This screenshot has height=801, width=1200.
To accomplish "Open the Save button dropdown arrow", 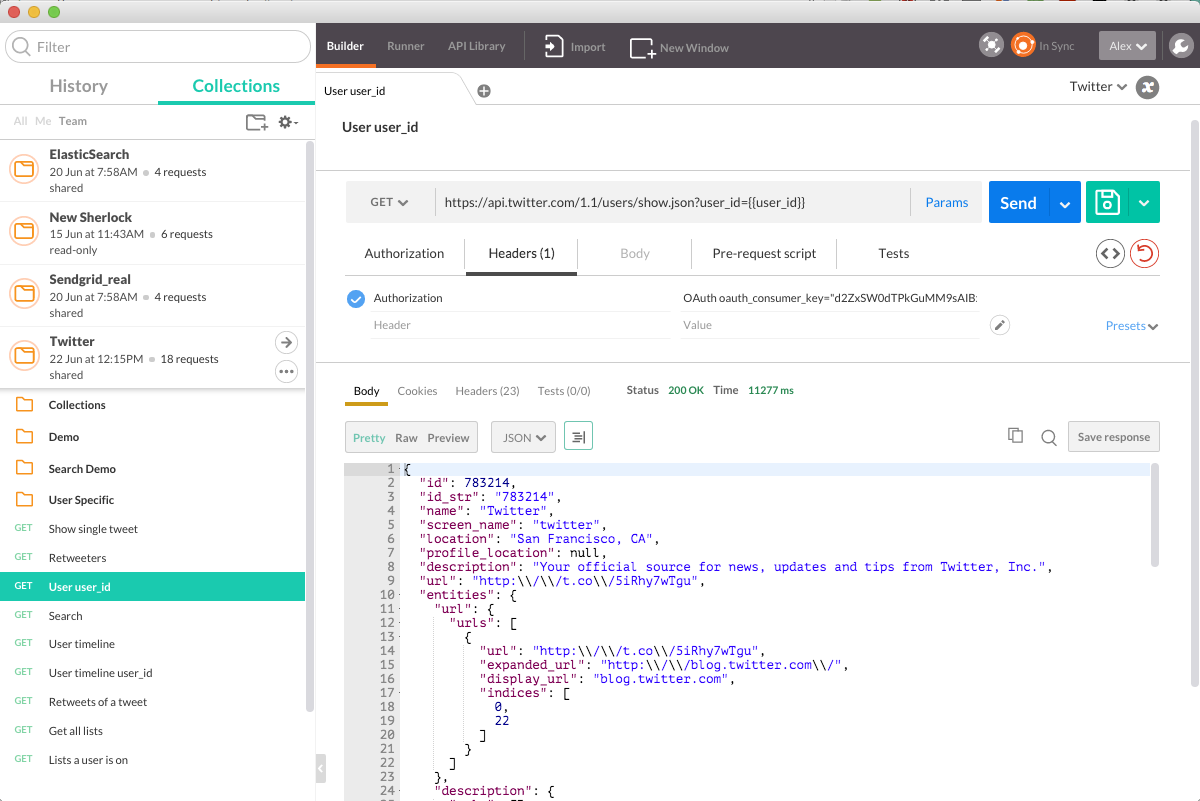I will click(x=1144, y=202).
